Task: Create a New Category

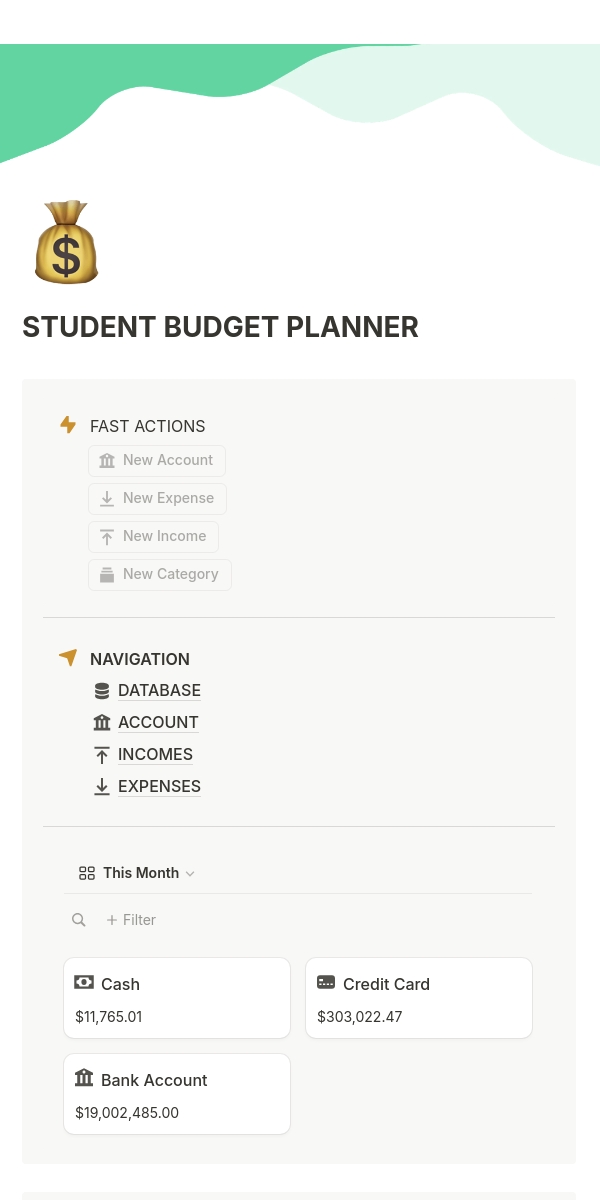Action: click(x=160, y=574)
